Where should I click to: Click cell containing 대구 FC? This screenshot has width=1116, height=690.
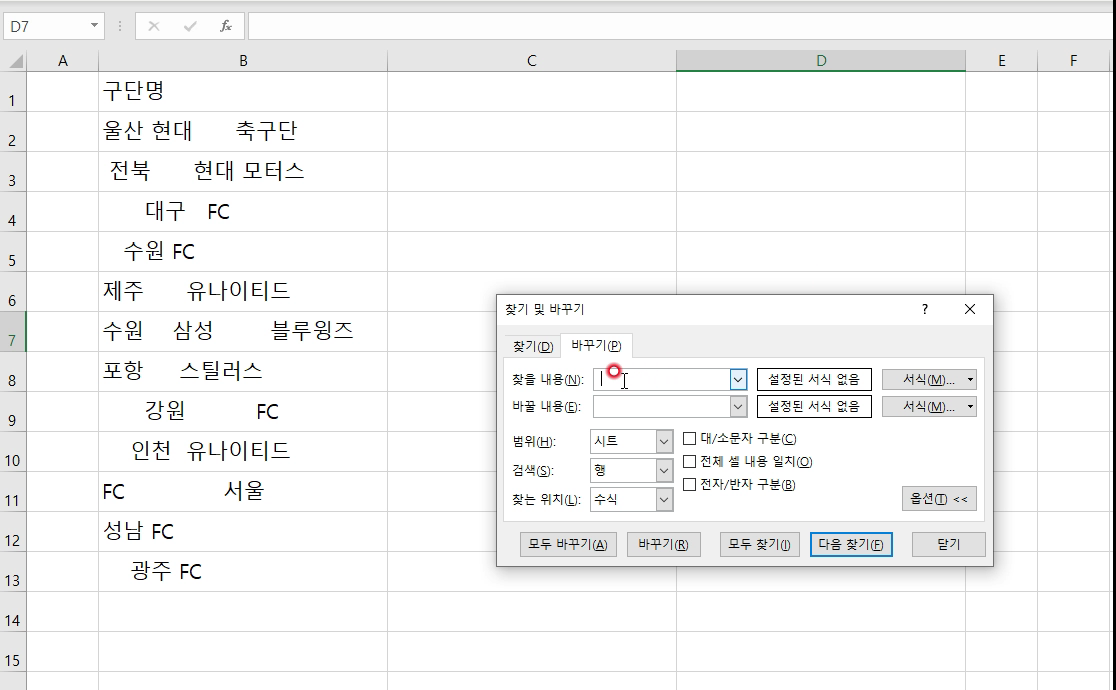(x=243, y=211)
